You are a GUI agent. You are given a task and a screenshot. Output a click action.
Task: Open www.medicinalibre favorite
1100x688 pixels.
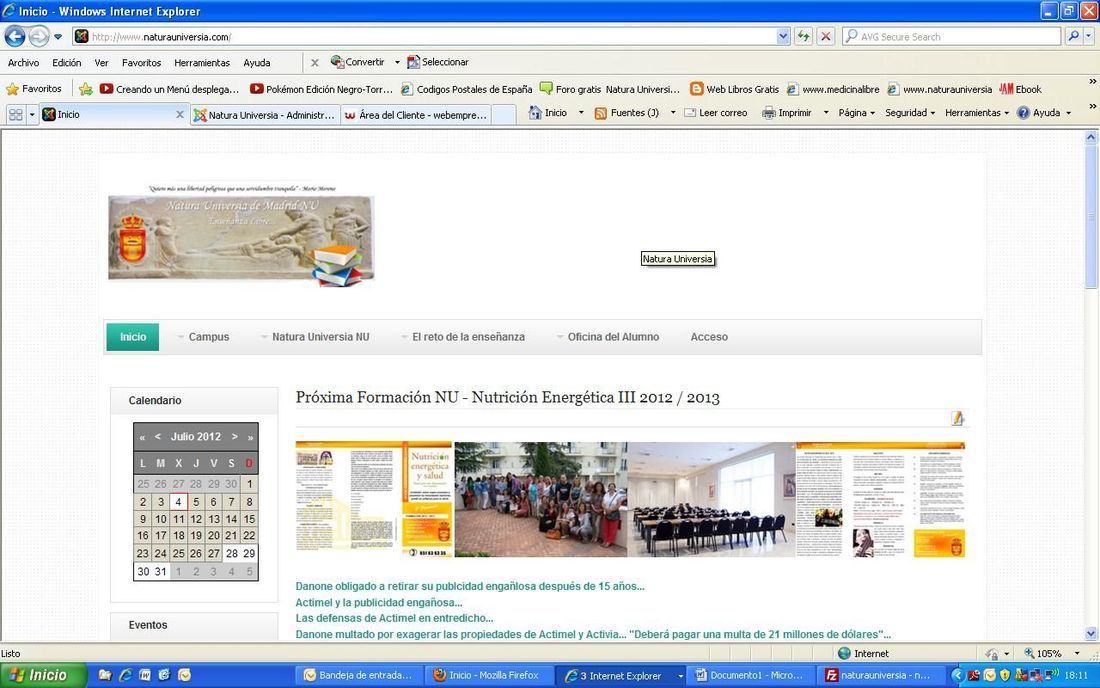pos(833,89)
